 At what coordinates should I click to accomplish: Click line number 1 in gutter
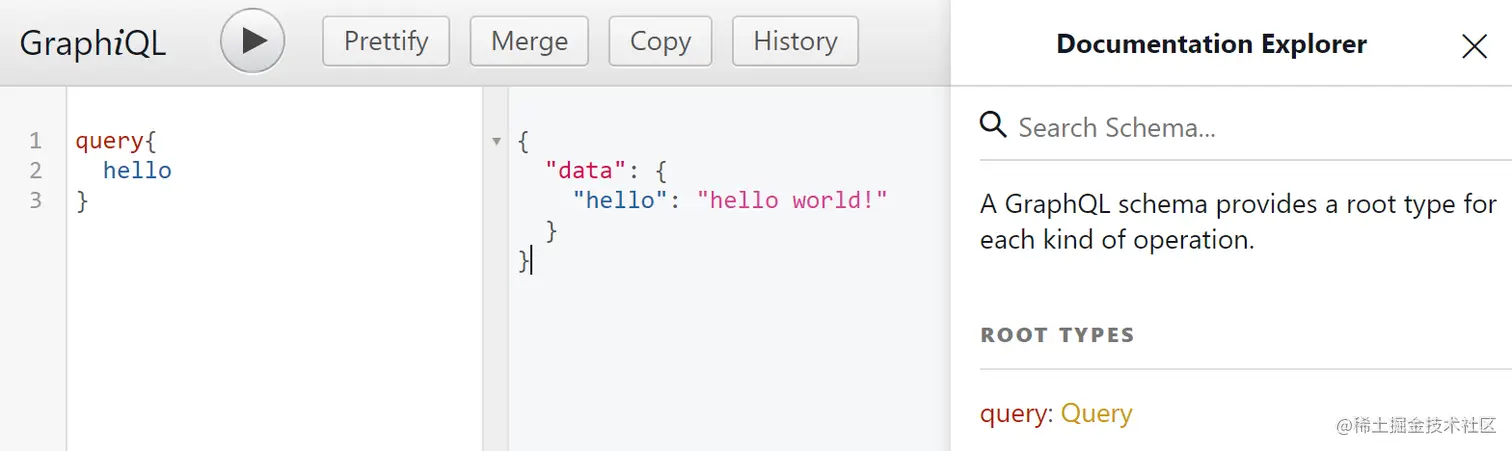[37, 141]
